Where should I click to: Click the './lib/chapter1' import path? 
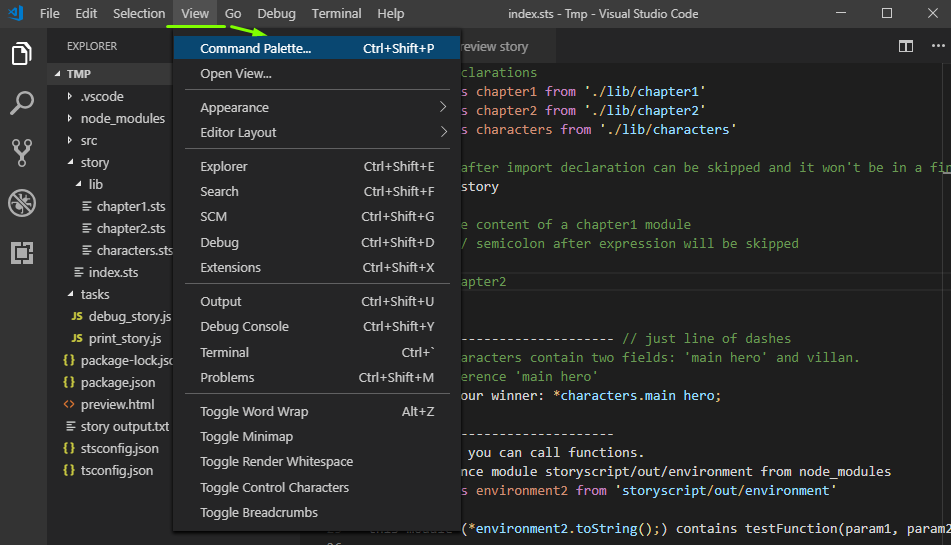(645, 92)
